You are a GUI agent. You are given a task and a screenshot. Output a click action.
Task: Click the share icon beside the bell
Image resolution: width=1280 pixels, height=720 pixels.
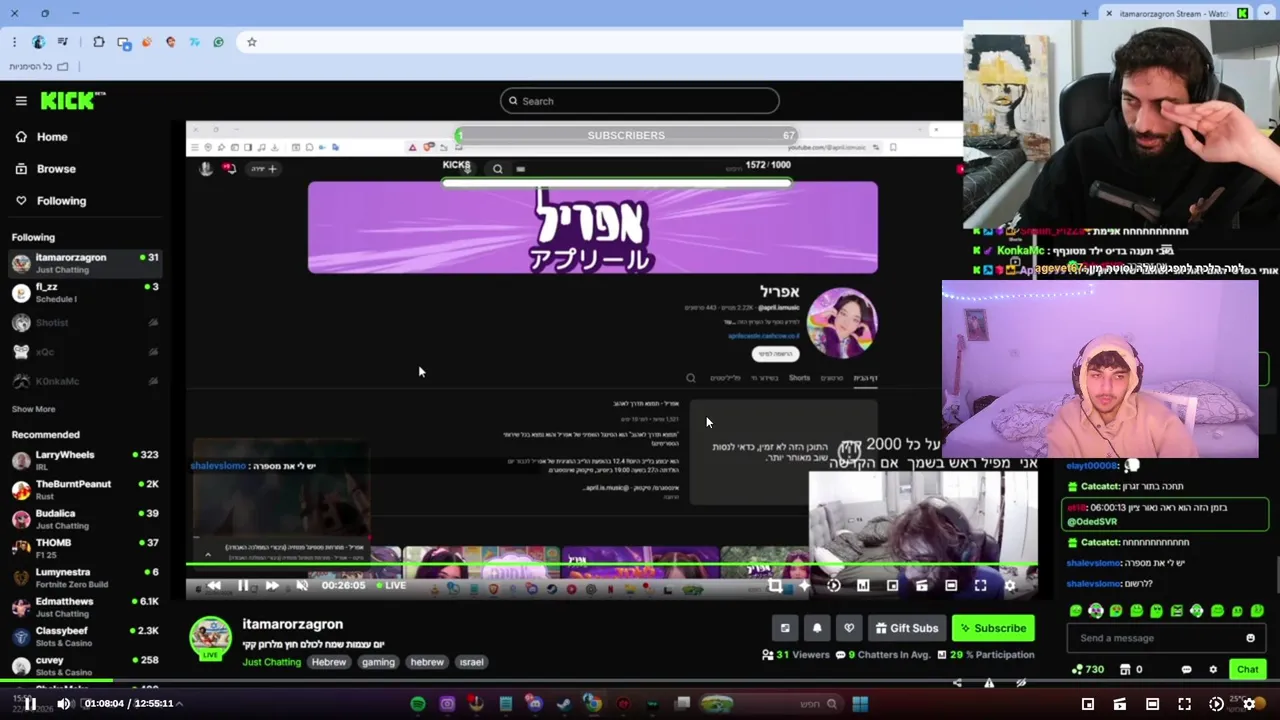pos(785,628)
